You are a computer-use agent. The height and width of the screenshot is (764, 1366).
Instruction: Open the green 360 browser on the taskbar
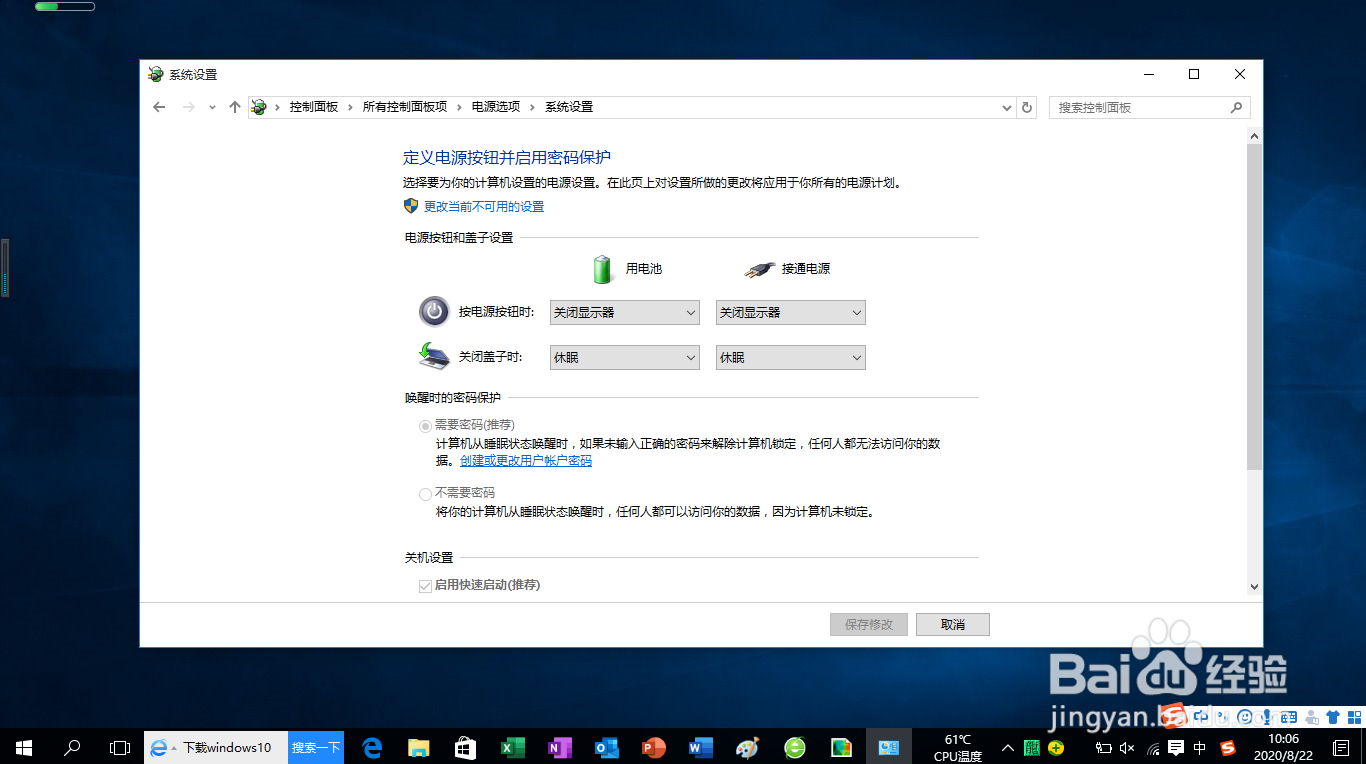pyautogui.click(x=794, y=747)
